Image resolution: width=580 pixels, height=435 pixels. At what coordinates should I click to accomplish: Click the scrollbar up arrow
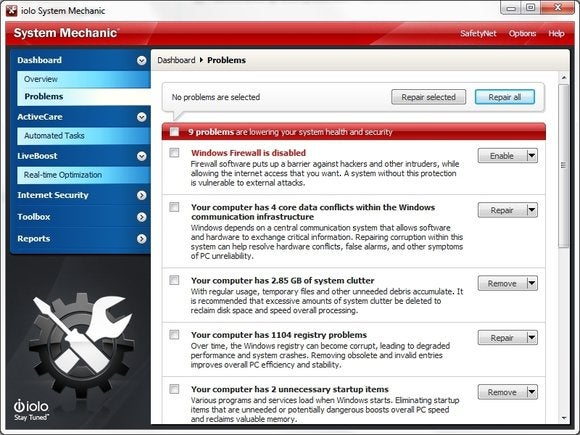point(564,78)
